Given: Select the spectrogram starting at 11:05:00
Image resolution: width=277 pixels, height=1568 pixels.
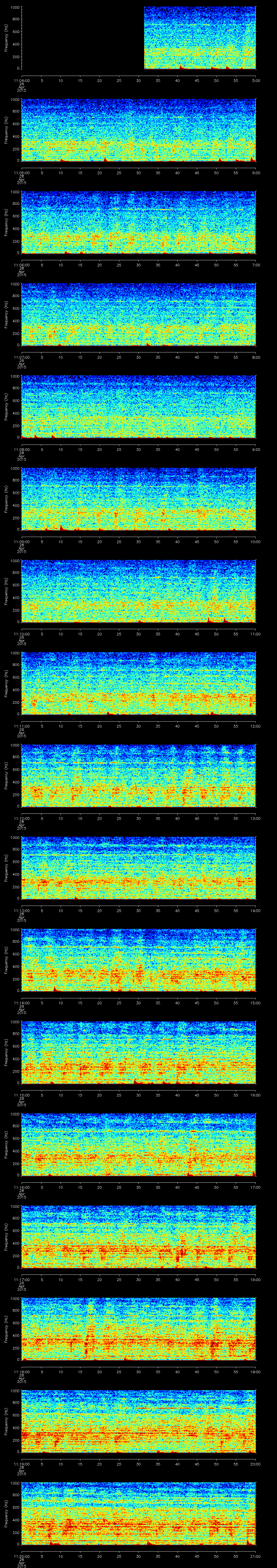Looking at the screenshot, I should click(139, 130).
